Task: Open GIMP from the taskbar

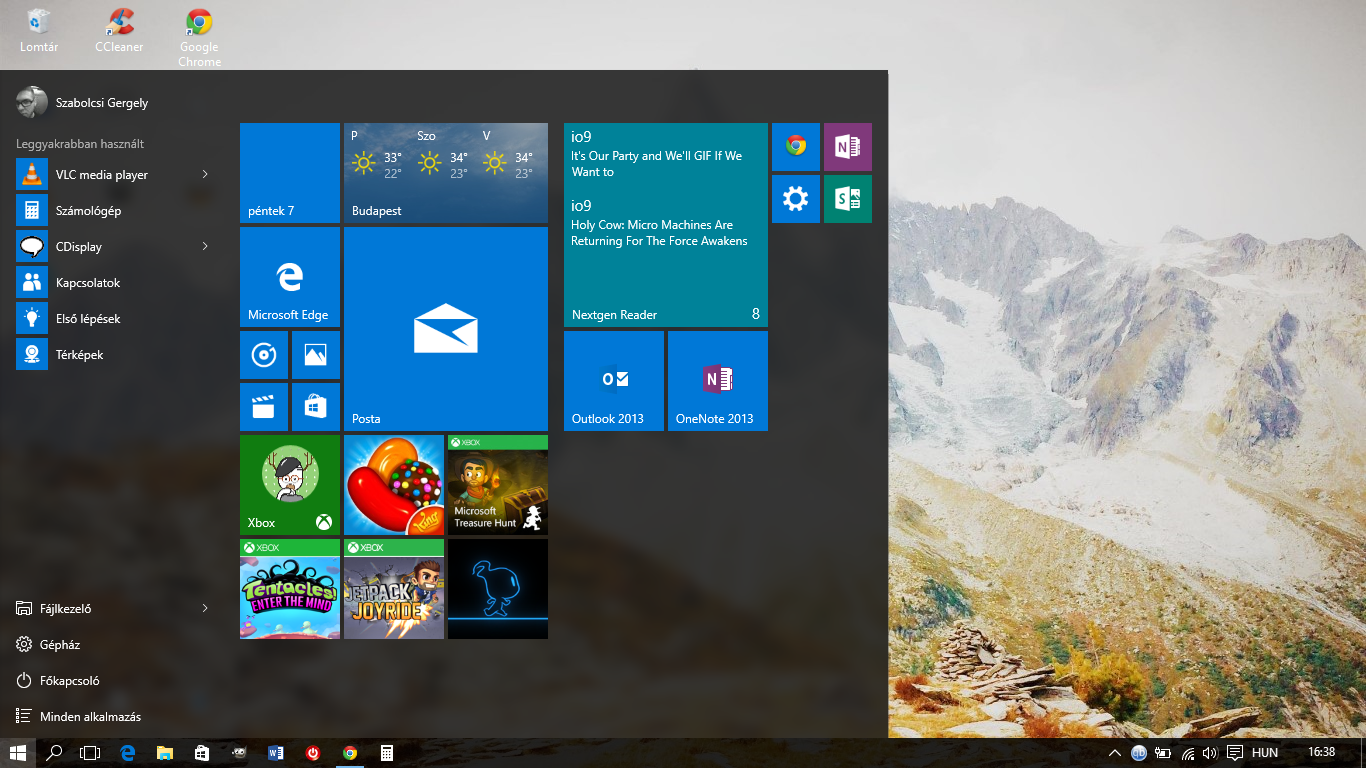Action: pyautogui.click(x=238, y=753)
